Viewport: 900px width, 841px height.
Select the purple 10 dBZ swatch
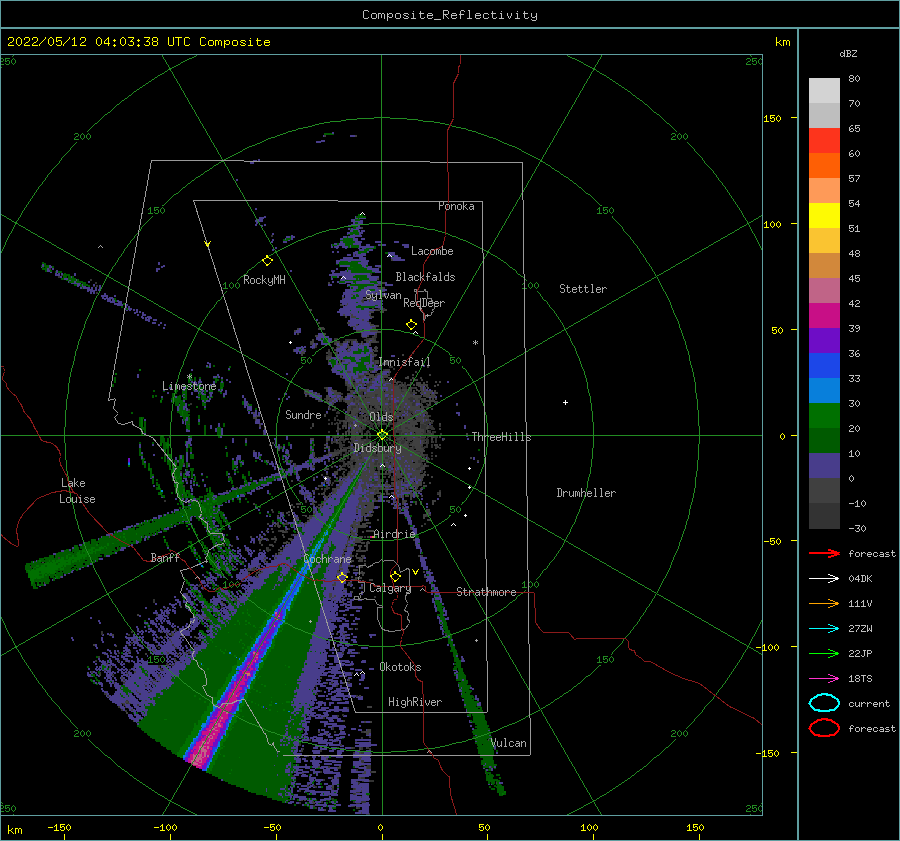(x=824, y=465)
